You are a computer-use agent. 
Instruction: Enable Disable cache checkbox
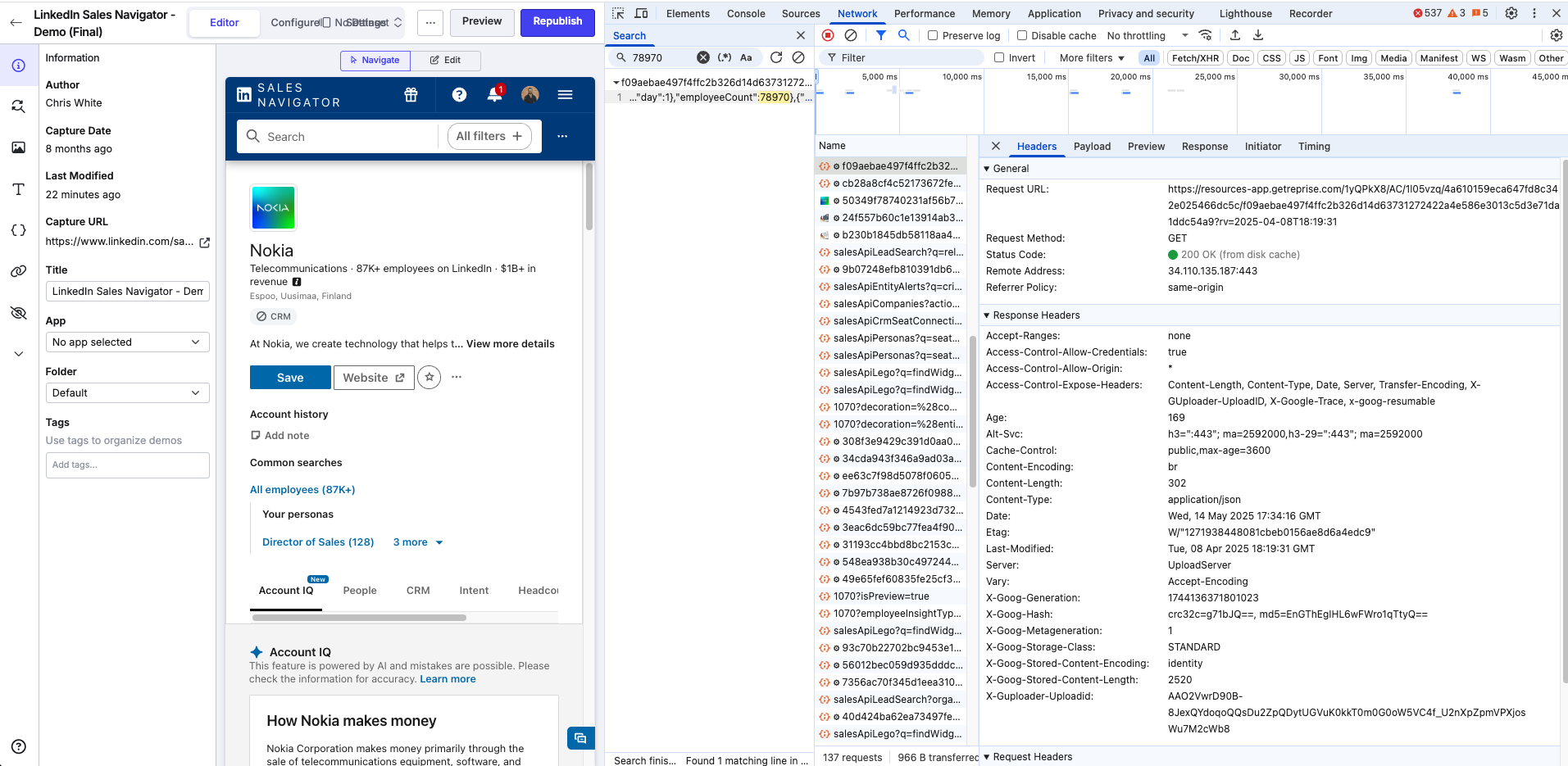1022,35
